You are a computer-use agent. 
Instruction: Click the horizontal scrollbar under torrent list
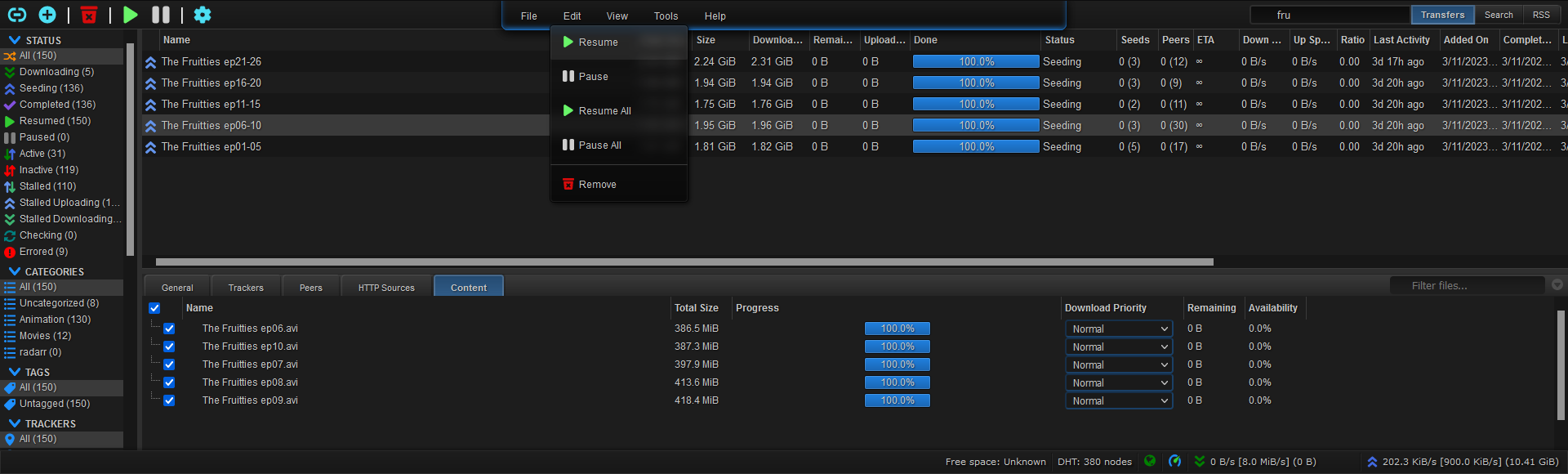(684, 262)
